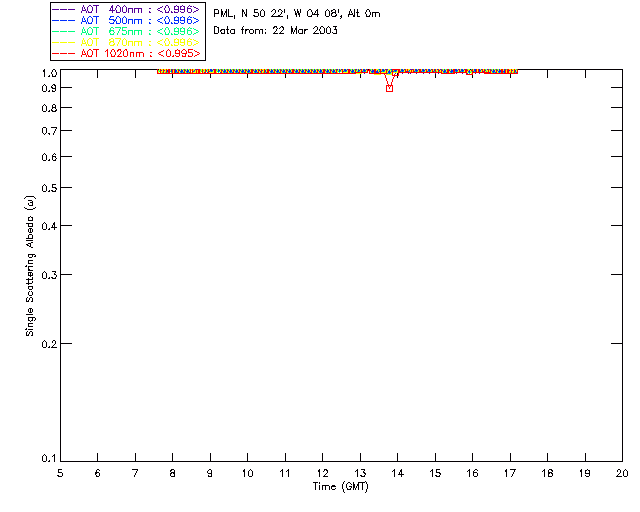Image resolution: width=640 pixels, height=512 pixels.
Task: Click the 0.1 y-axis tick label
Action: point(49,459)
